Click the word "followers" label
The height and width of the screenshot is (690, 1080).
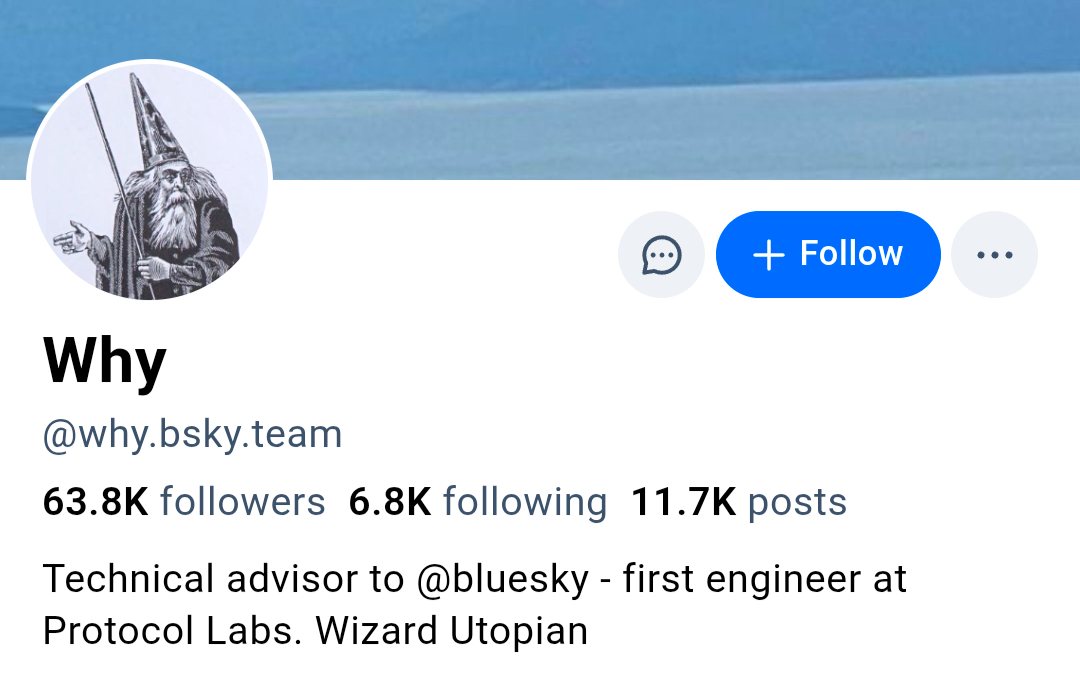(x=242, y=502)
